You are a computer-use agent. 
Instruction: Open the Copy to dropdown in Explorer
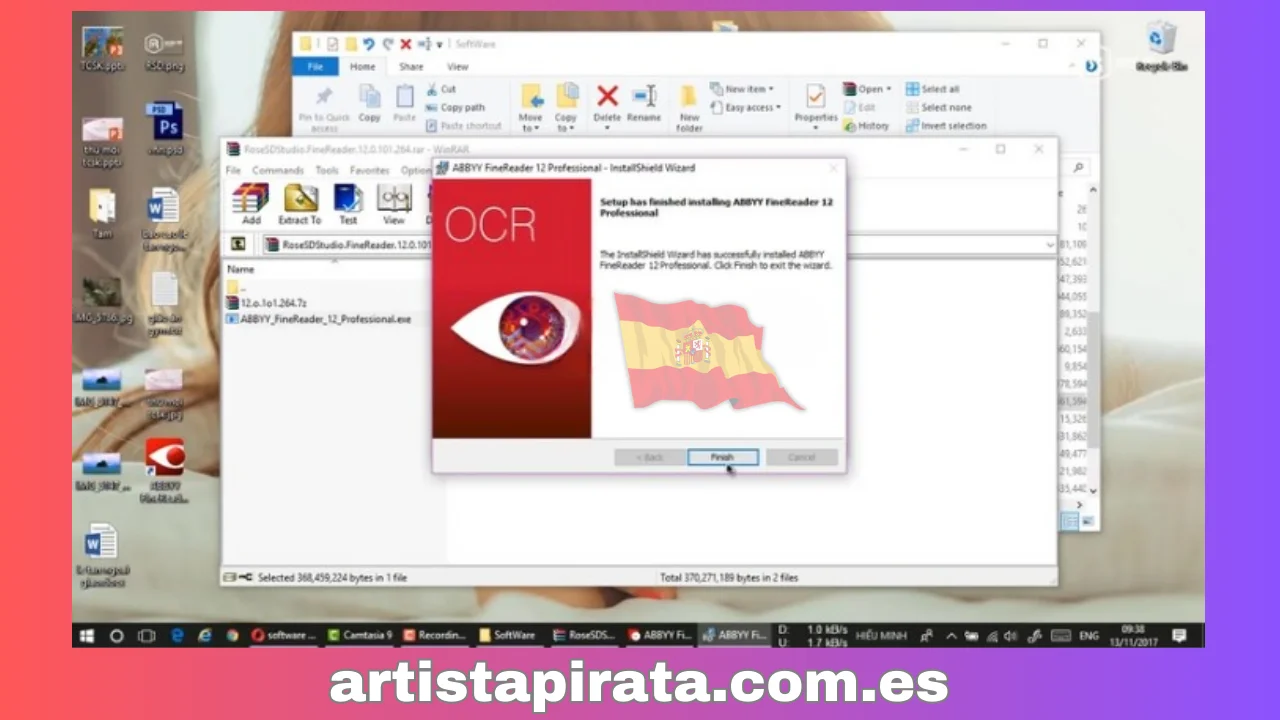point(566,108)
